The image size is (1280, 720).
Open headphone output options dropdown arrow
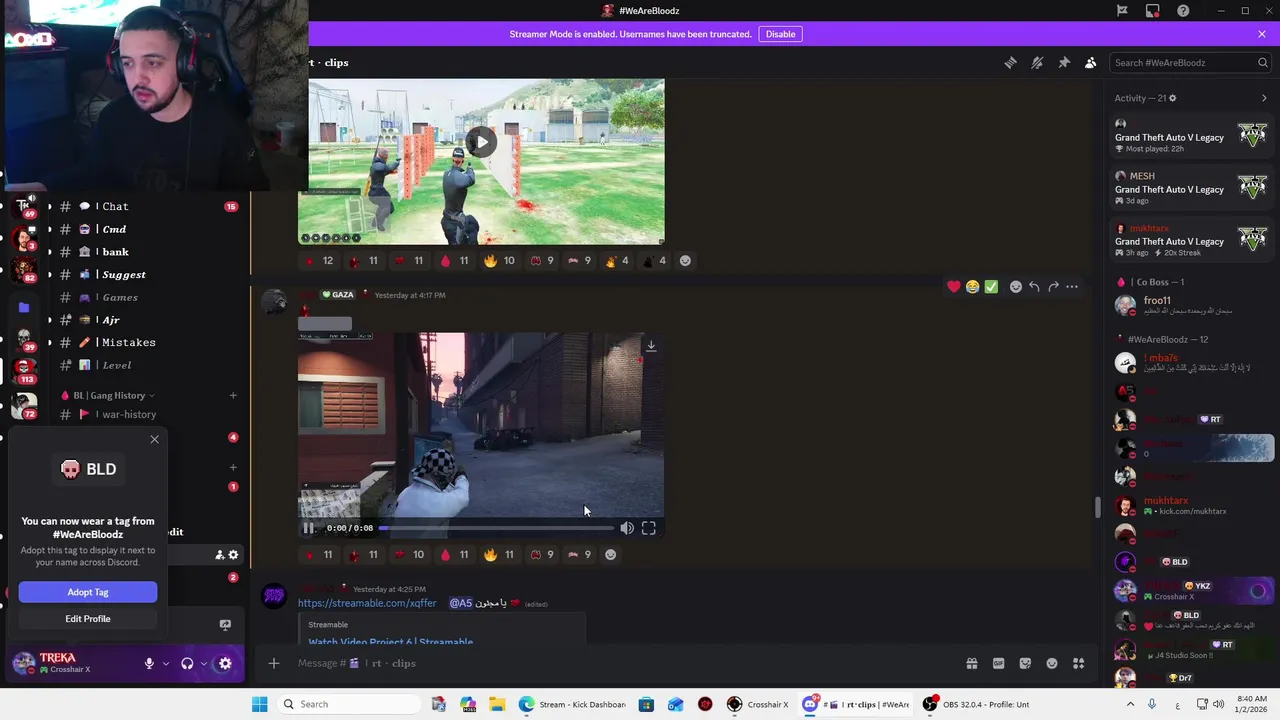pos(204,664)
